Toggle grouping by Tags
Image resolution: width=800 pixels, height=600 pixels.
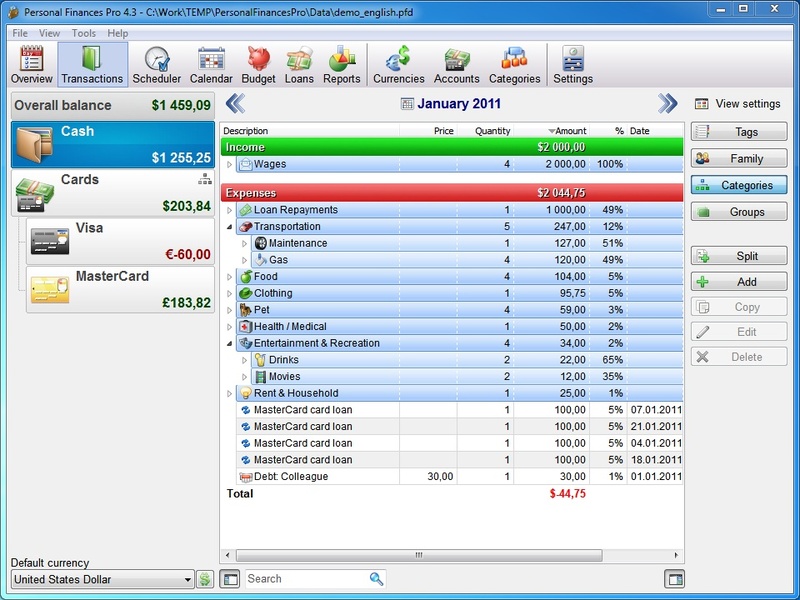[738, 132]
